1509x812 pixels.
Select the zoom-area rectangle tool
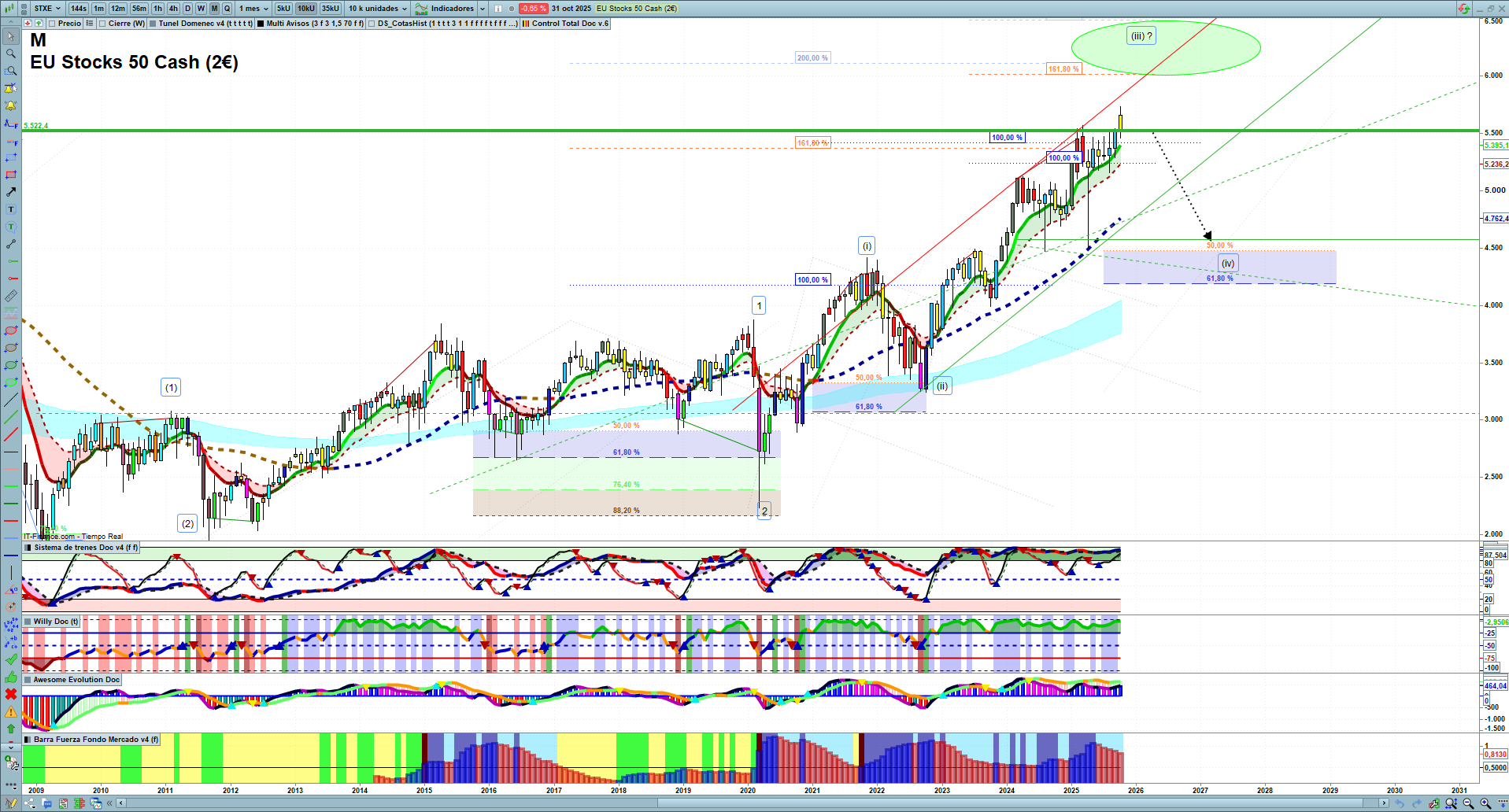click(11, 71)
